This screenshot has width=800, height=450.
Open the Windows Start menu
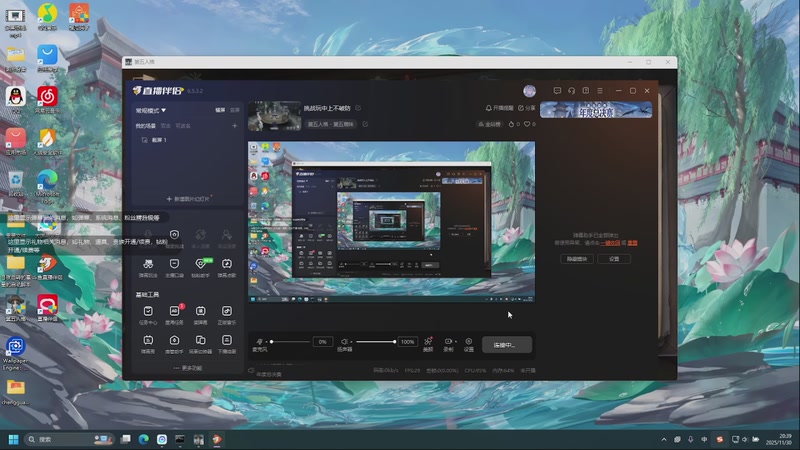click(x=14, y=439)
